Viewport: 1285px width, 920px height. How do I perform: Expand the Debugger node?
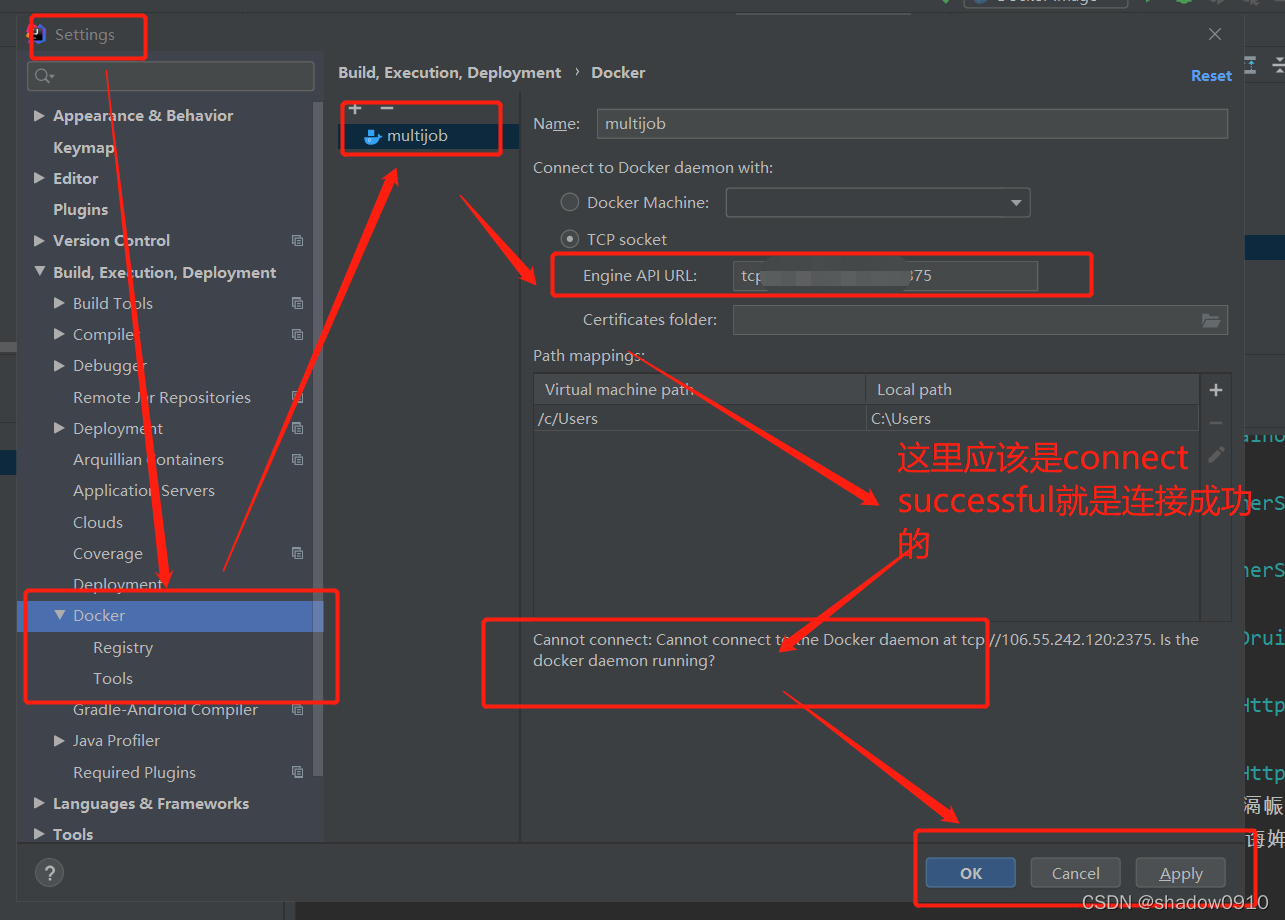click(x=59, y=366)
